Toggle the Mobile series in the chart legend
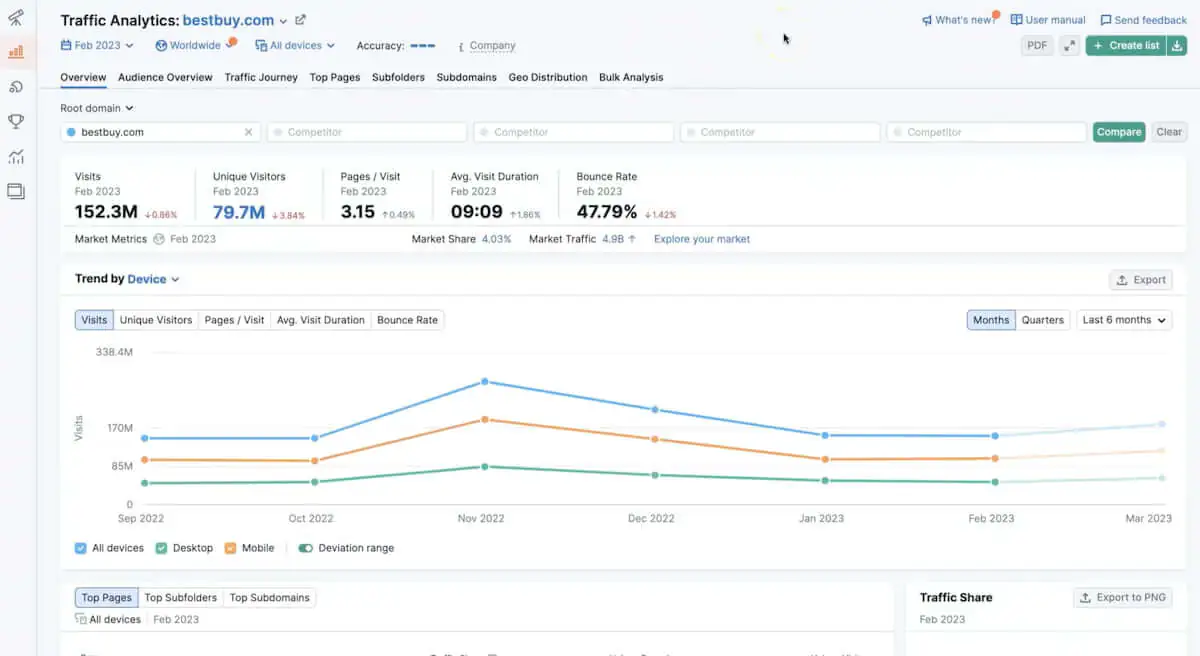 [232, 547]
